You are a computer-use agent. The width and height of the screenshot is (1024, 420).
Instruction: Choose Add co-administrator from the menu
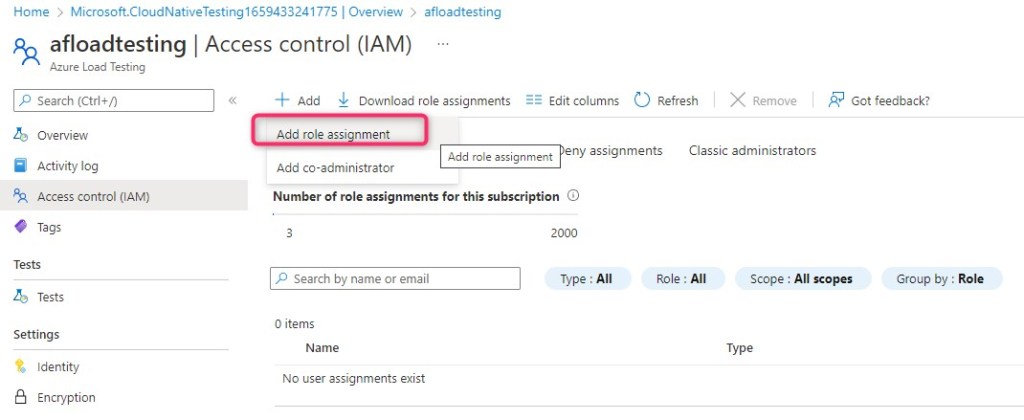(x=335, y=168)
